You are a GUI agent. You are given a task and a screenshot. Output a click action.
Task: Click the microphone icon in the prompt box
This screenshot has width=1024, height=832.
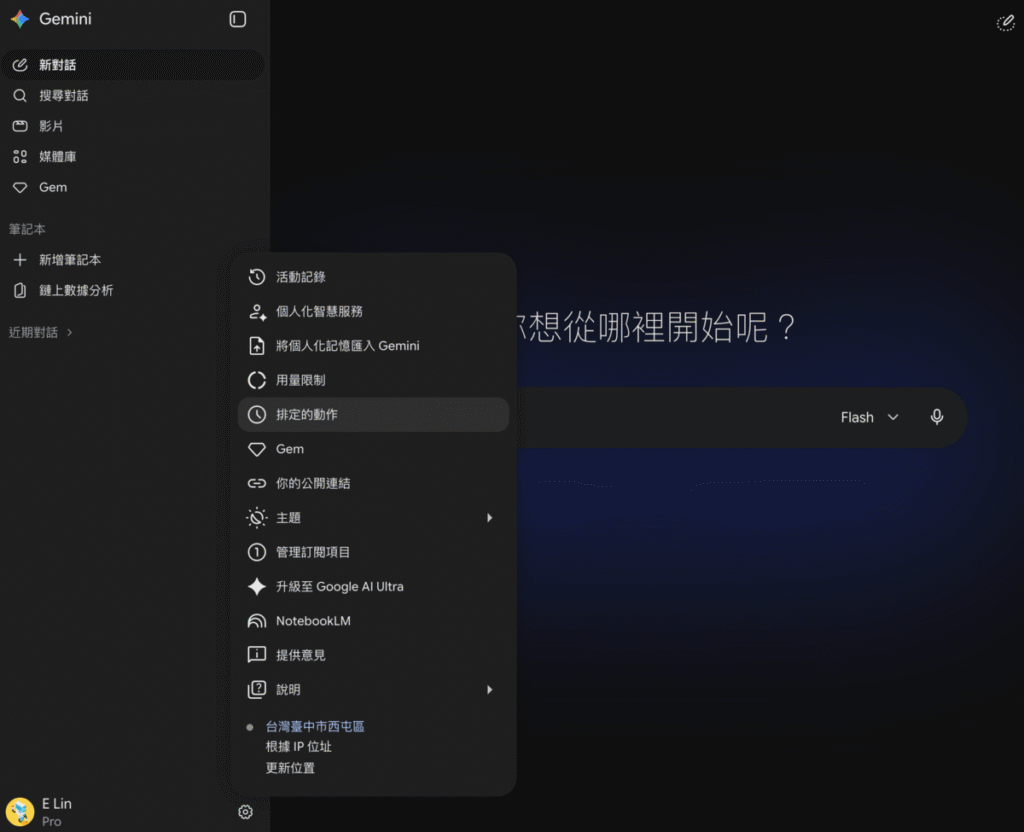(936, 417)
